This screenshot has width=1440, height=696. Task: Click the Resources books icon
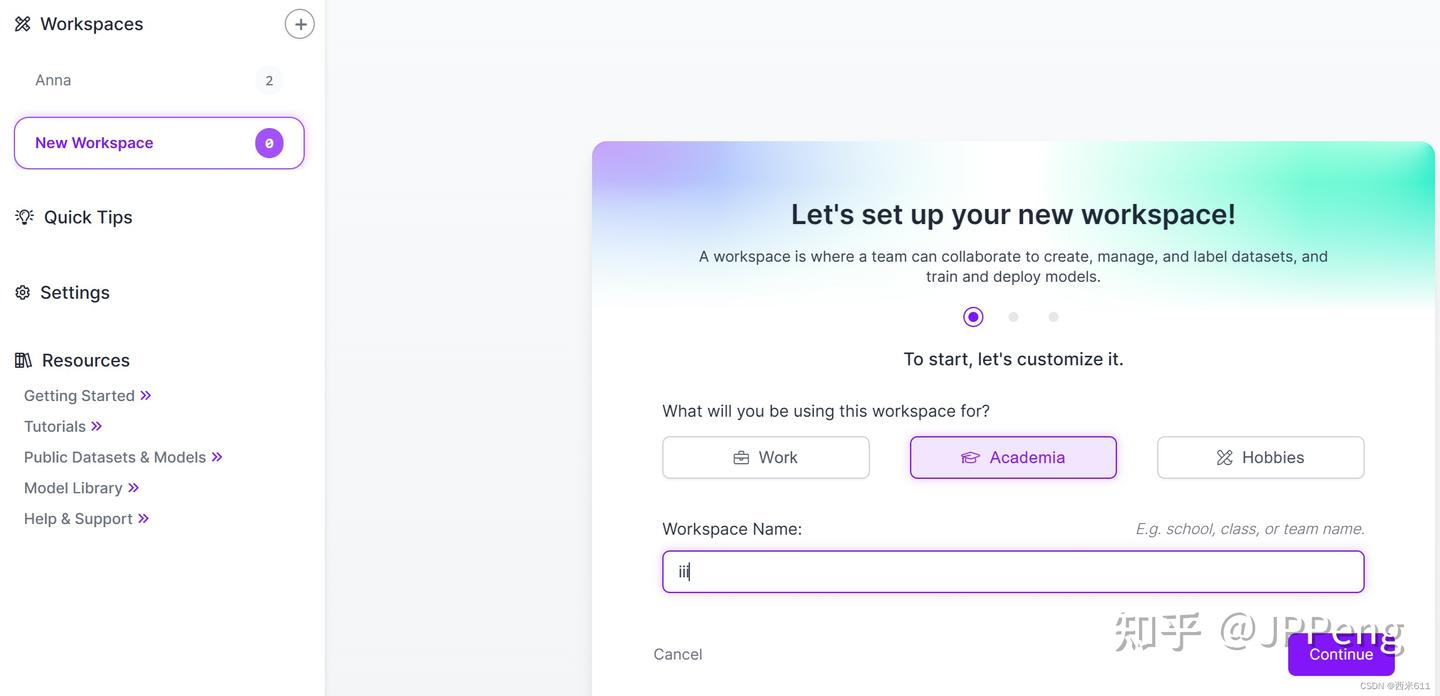click(23, 360)
